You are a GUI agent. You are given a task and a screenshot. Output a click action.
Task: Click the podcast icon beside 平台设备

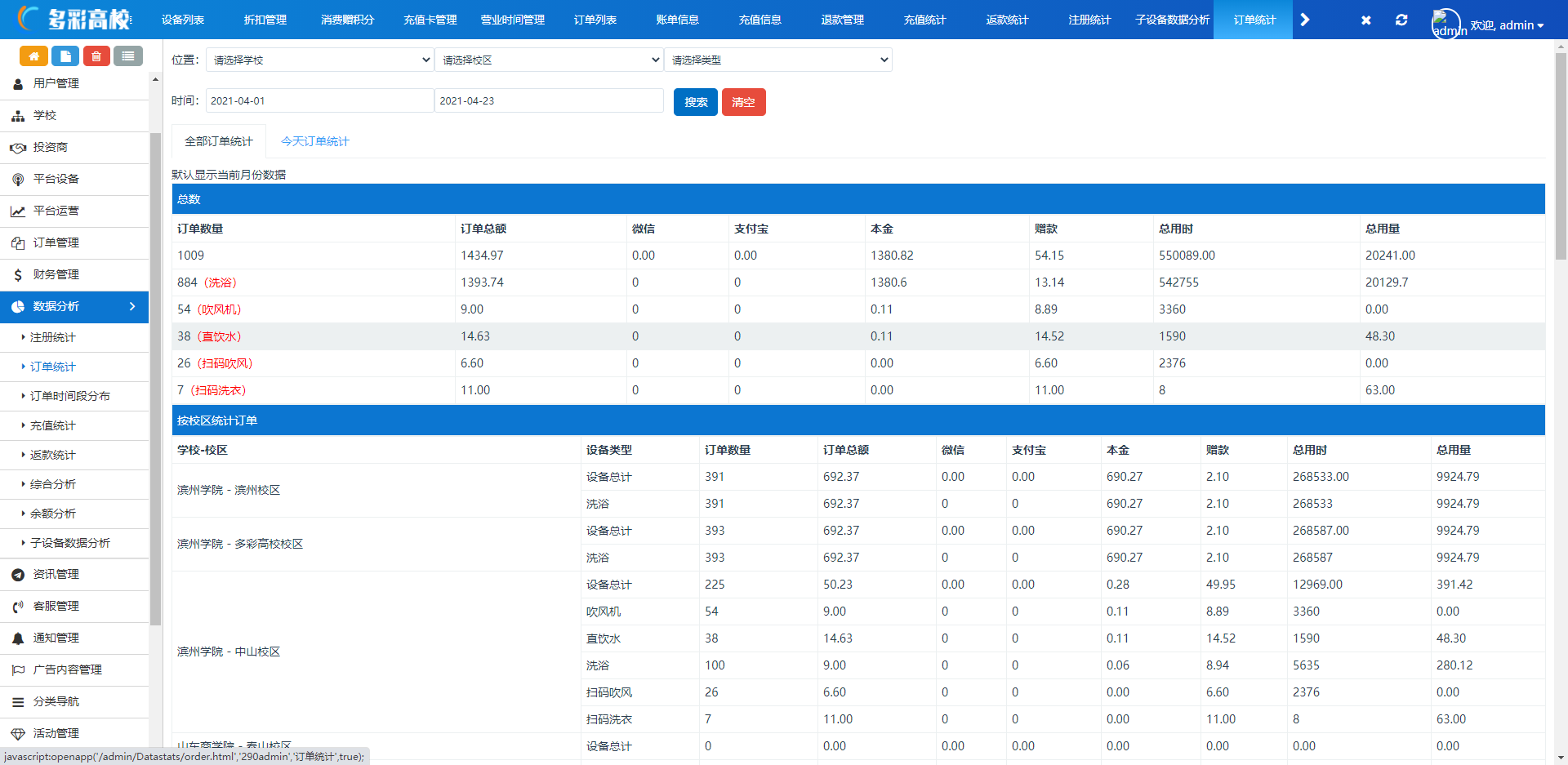18,180
